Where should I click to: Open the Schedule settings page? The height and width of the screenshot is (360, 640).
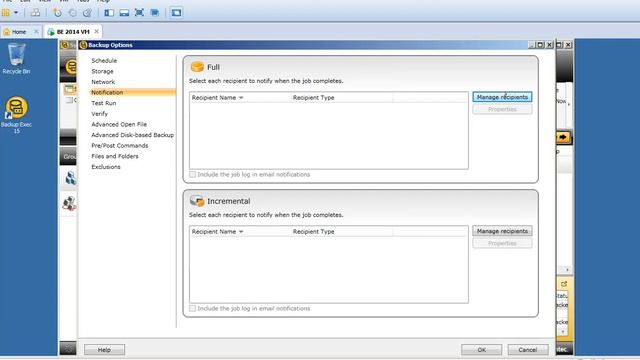click(104, 60)
